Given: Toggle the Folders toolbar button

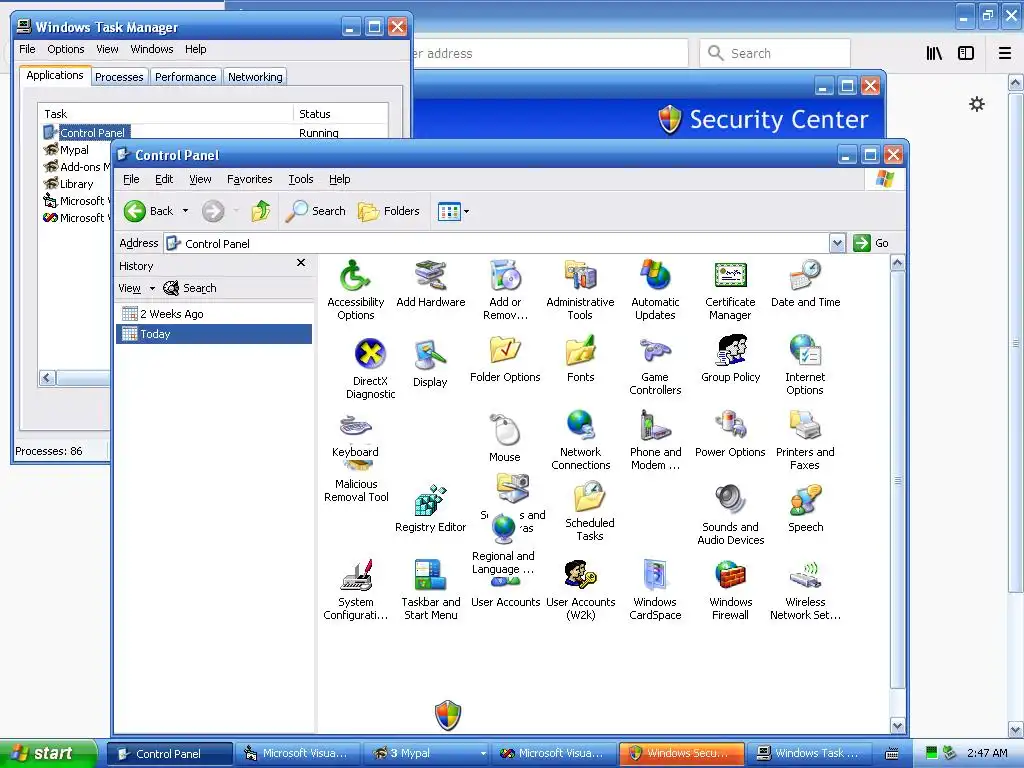Looking at the screenshot, I should point(389,211).
